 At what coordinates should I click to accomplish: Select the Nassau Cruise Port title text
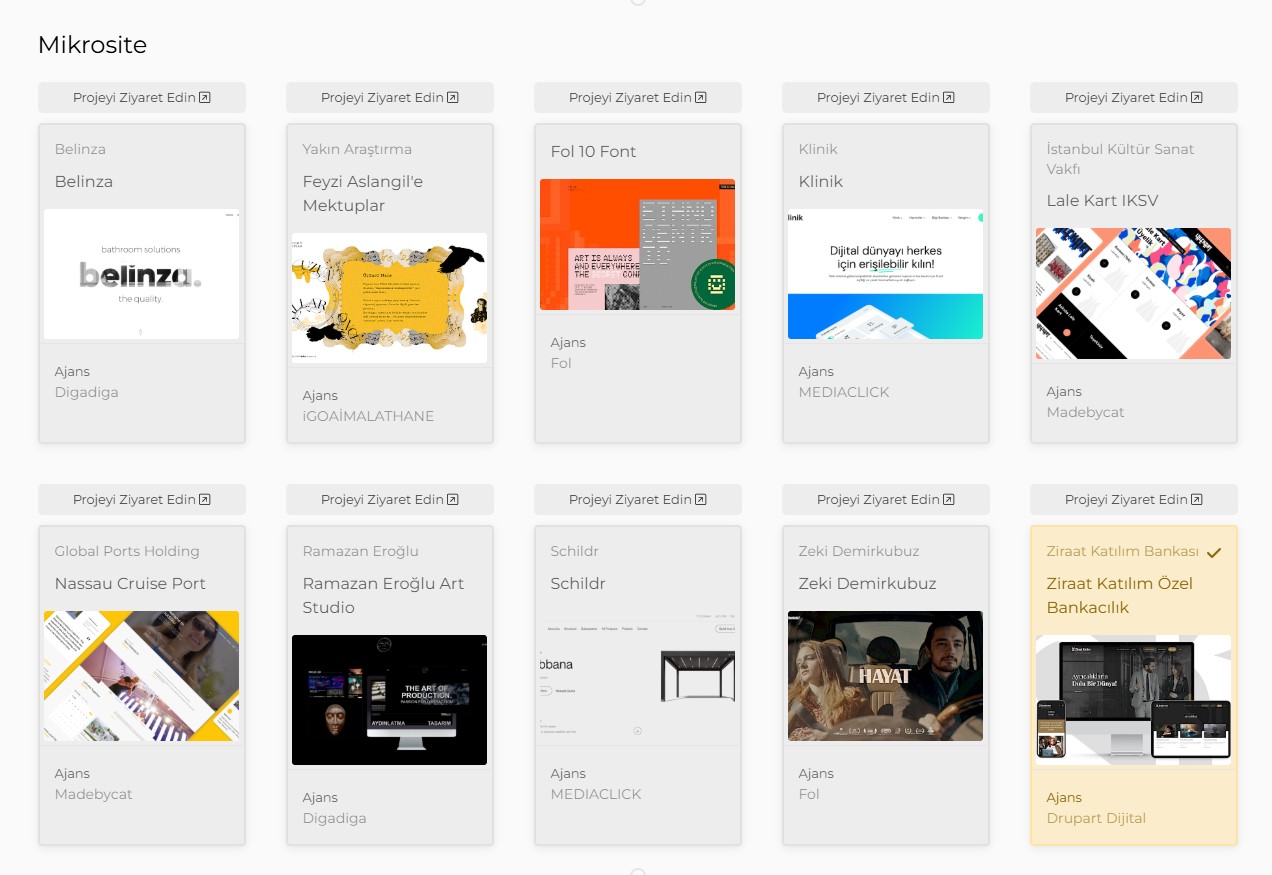pyautogui.click(x=130, y=584)
